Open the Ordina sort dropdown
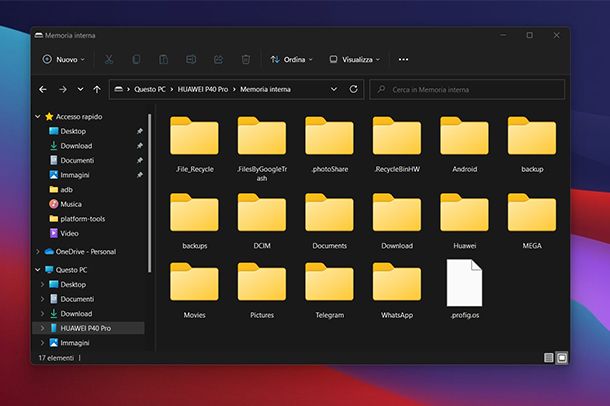Viewport: 610px width, 406px height. 291,60
